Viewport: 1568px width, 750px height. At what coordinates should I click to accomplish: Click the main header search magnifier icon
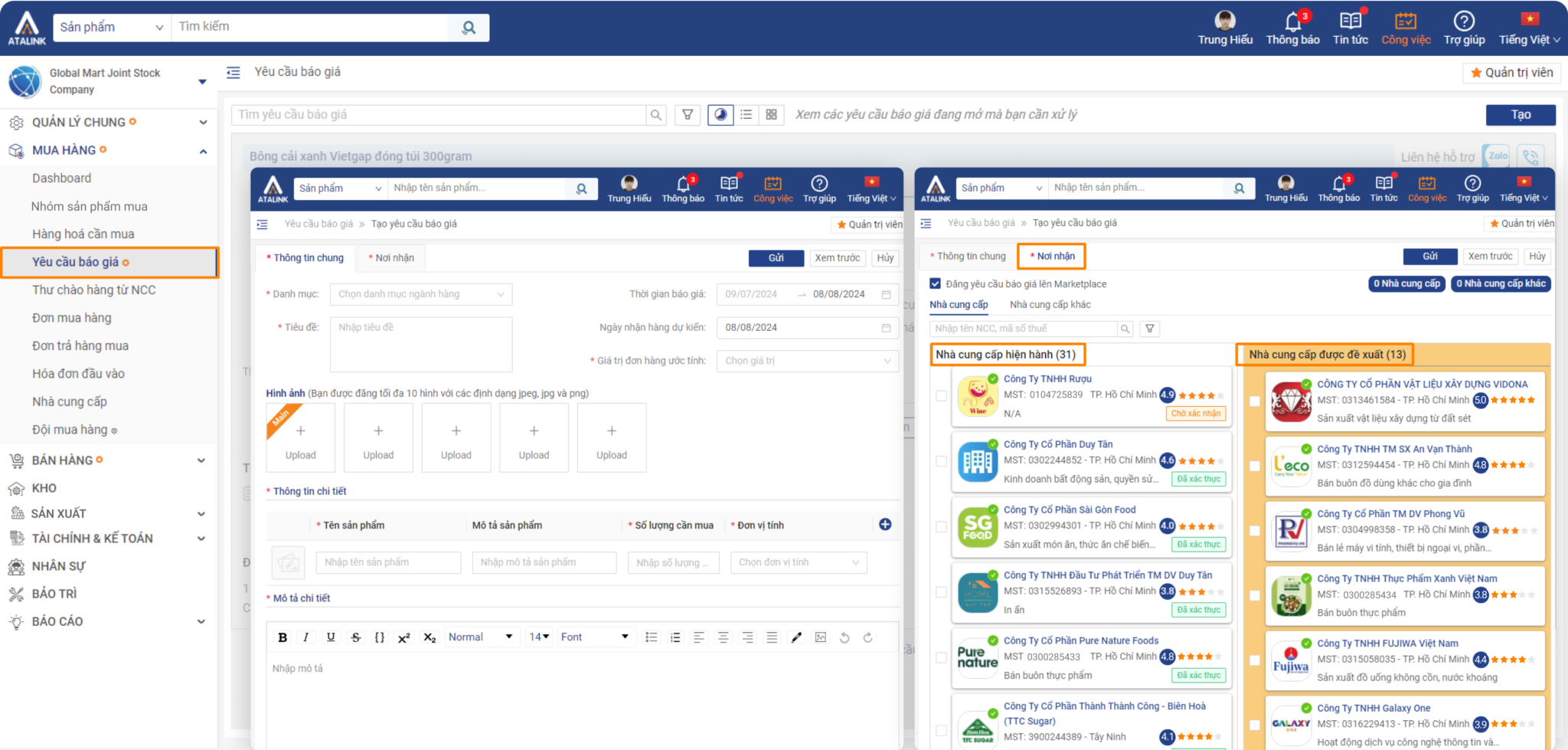[x=469, y=28]
